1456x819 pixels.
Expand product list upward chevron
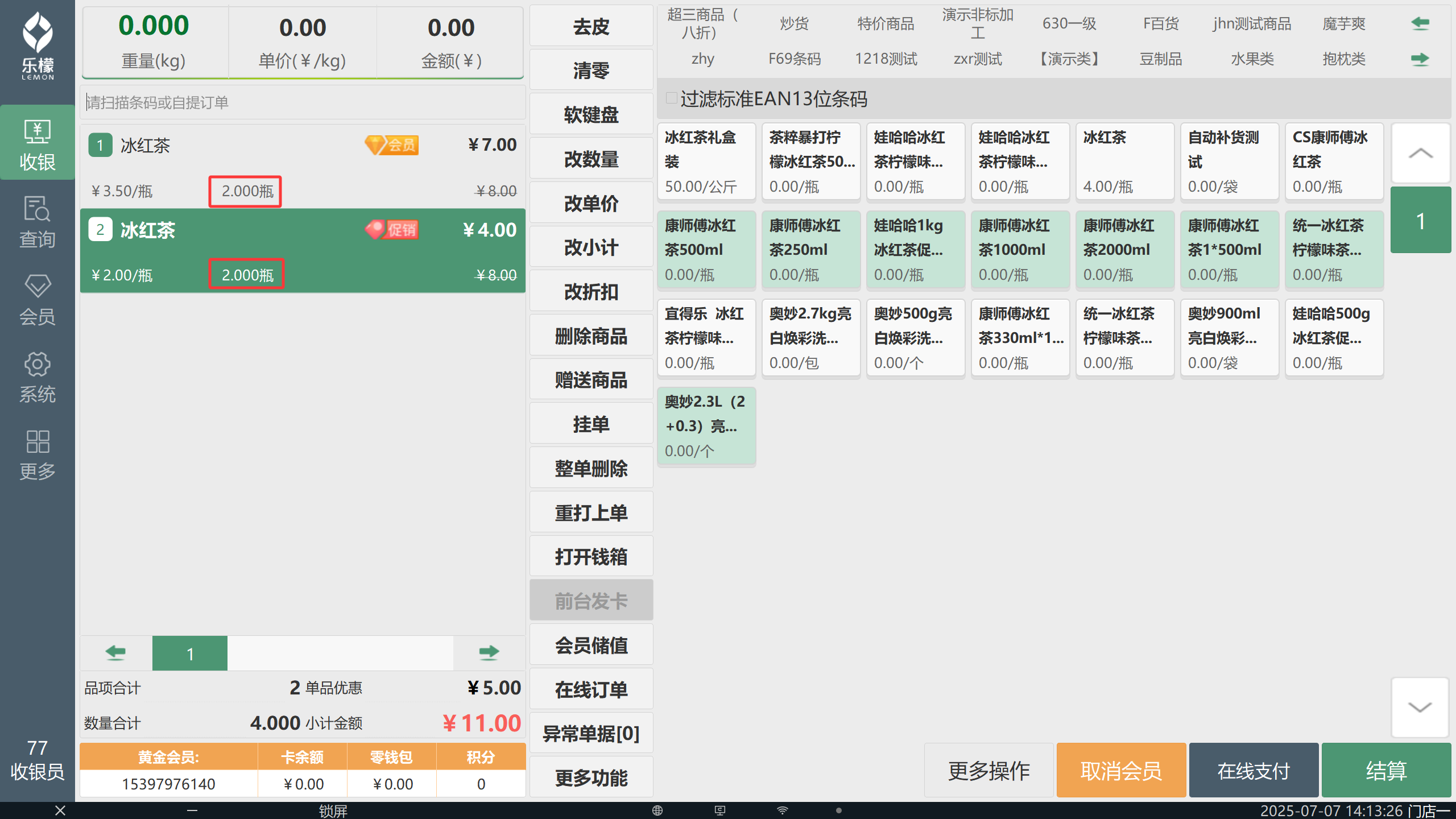(x=1420, y=153)
